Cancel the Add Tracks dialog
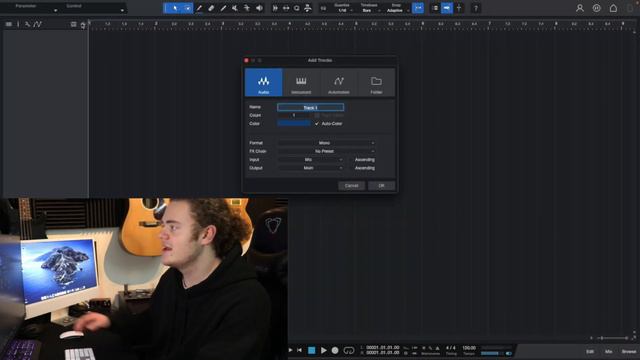The width and height of the screenshot is (640, 360). pos(351,186)
